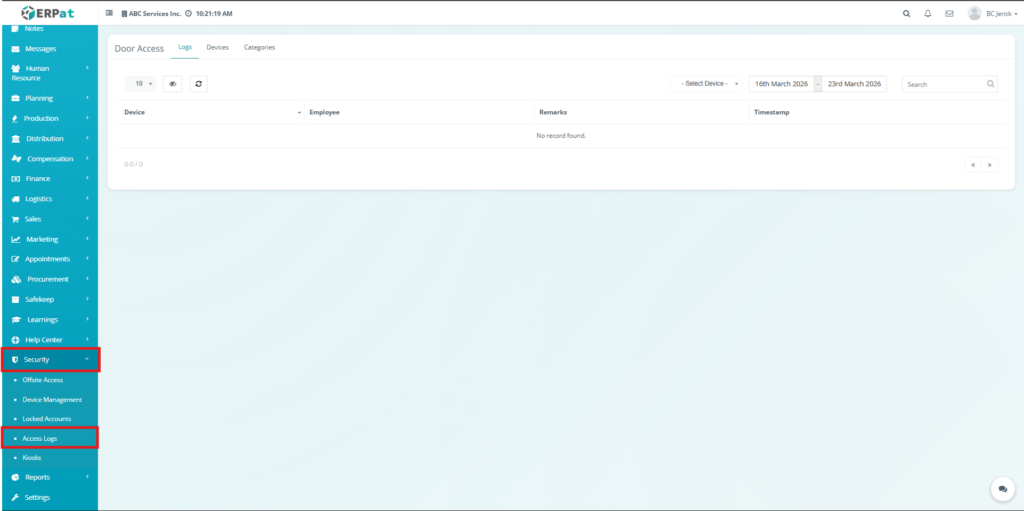Open Locked Accounts in sidebar
Screen dimensions: 1024x511
point(46,418)
